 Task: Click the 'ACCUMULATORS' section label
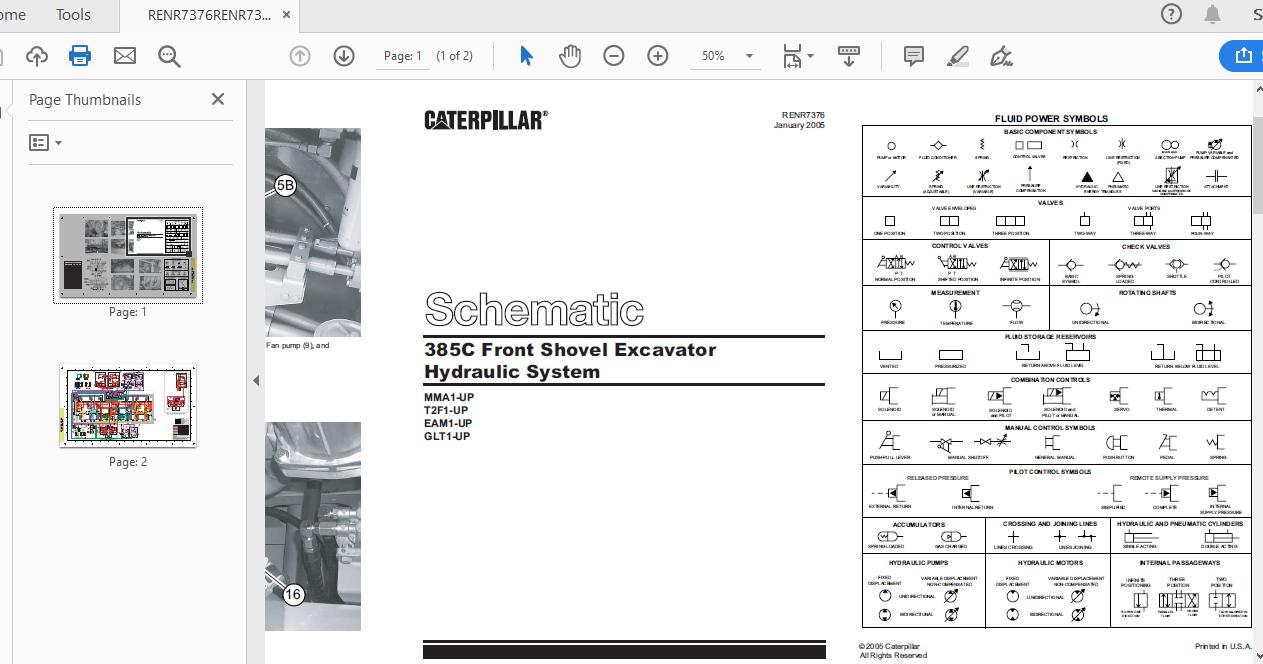point(919,524)
